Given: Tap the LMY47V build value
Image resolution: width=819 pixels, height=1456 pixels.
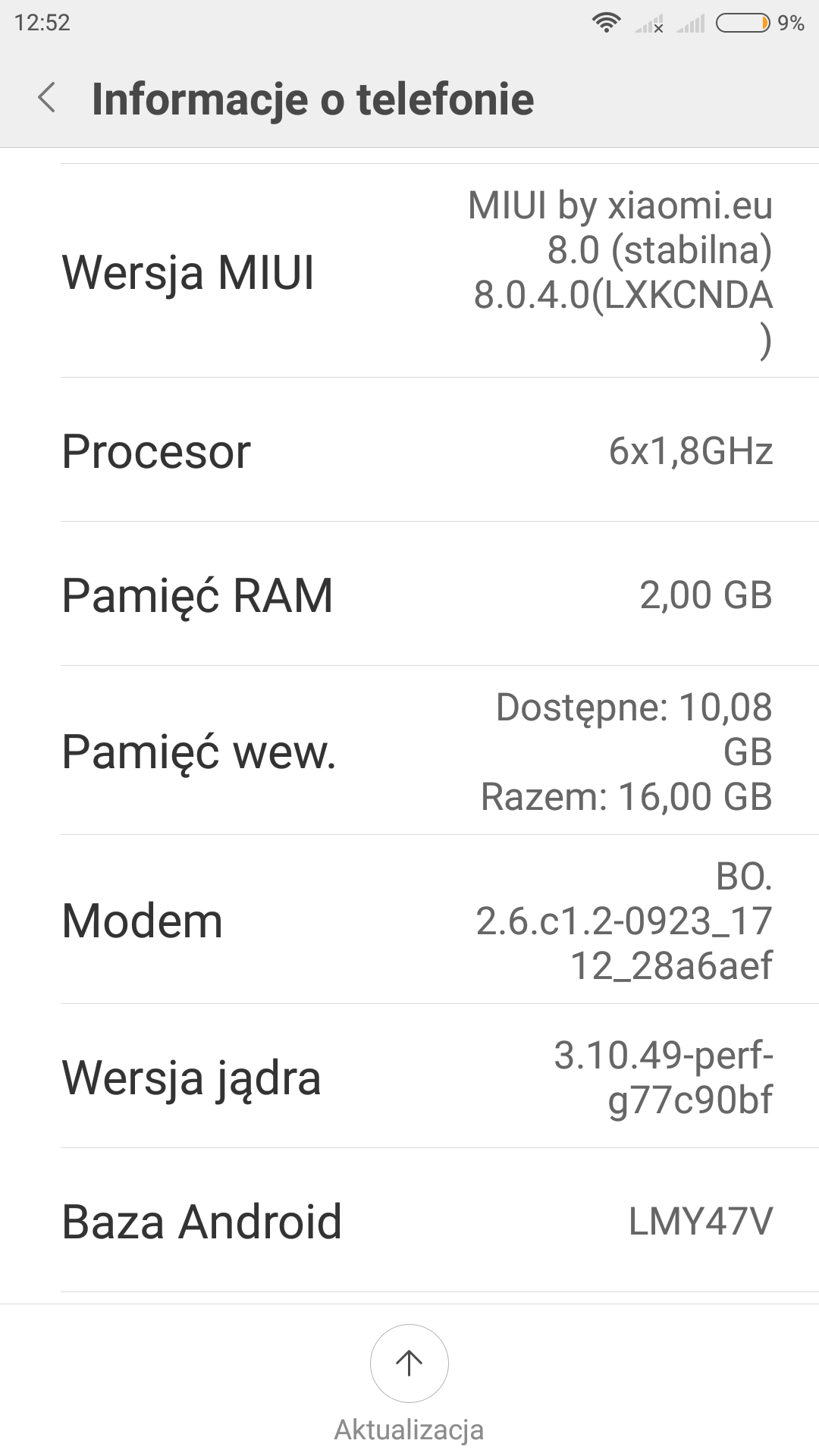Looking at the screenshot, I should pos(701,1222).
